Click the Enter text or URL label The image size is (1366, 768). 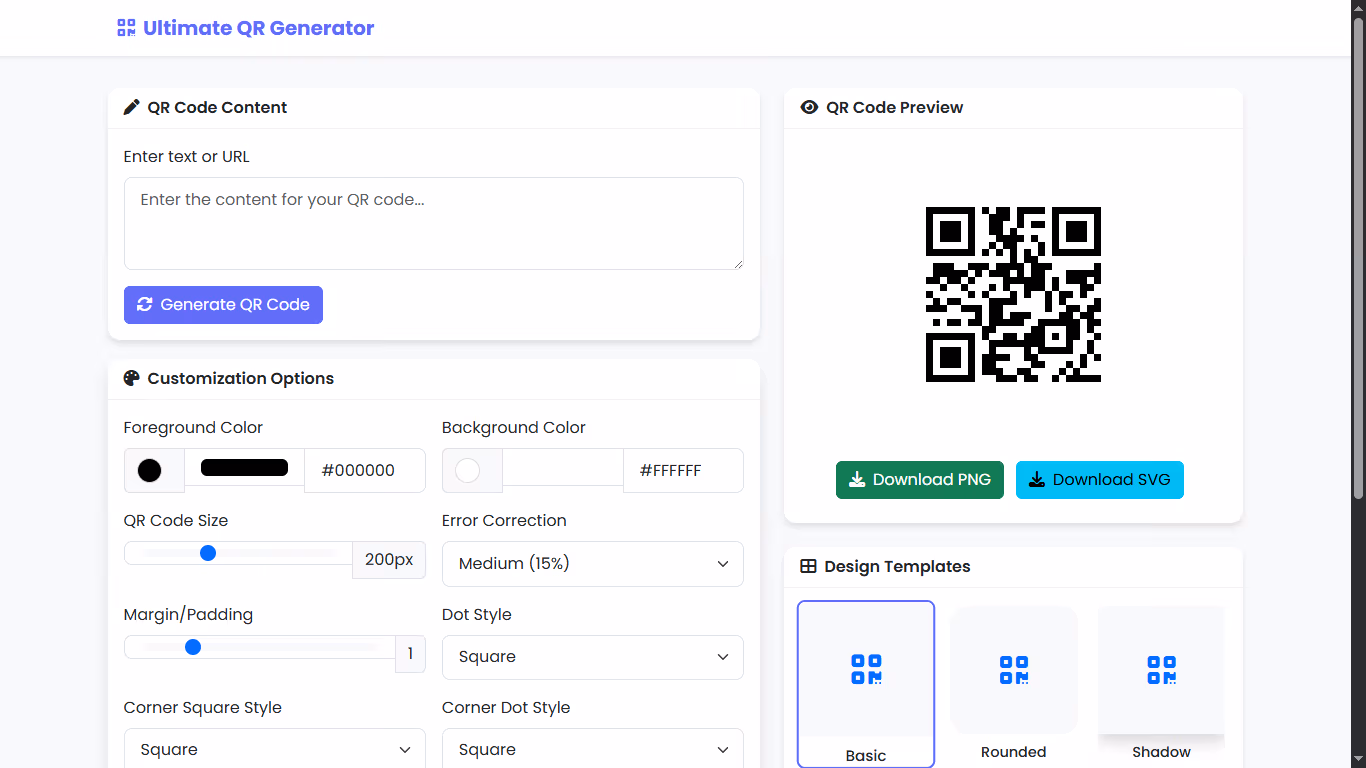click(x=187, y=157)
